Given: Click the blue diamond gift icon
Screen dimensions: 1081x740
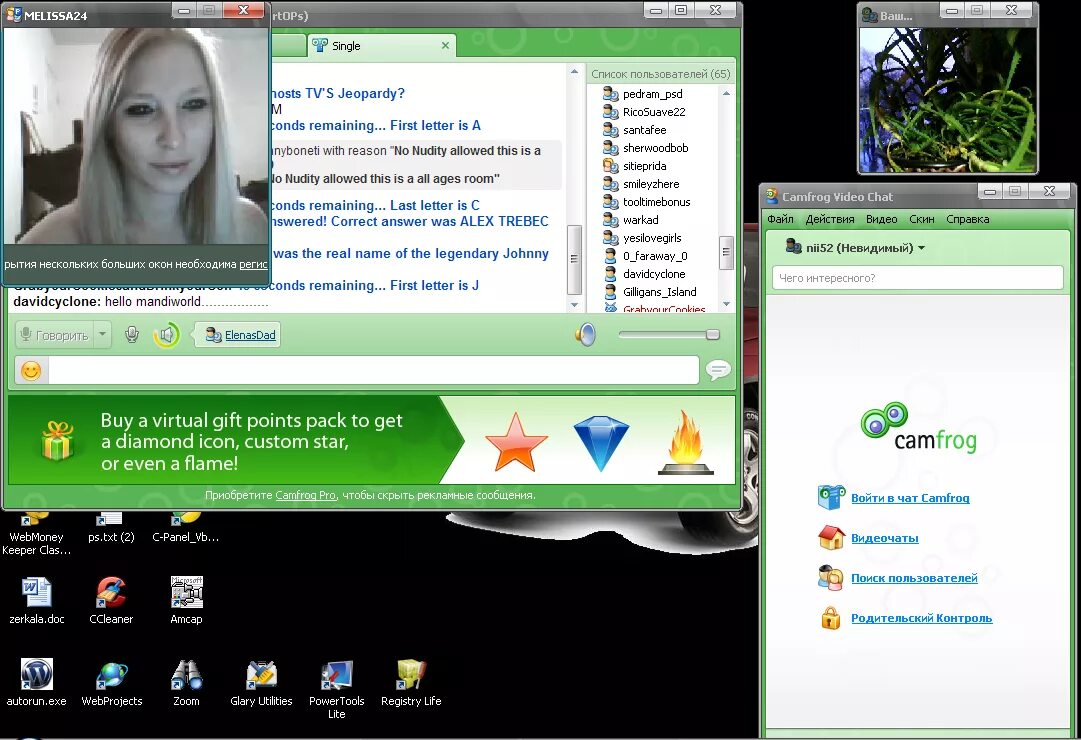Looking at the screenshot, I should [x=601, y=443].
